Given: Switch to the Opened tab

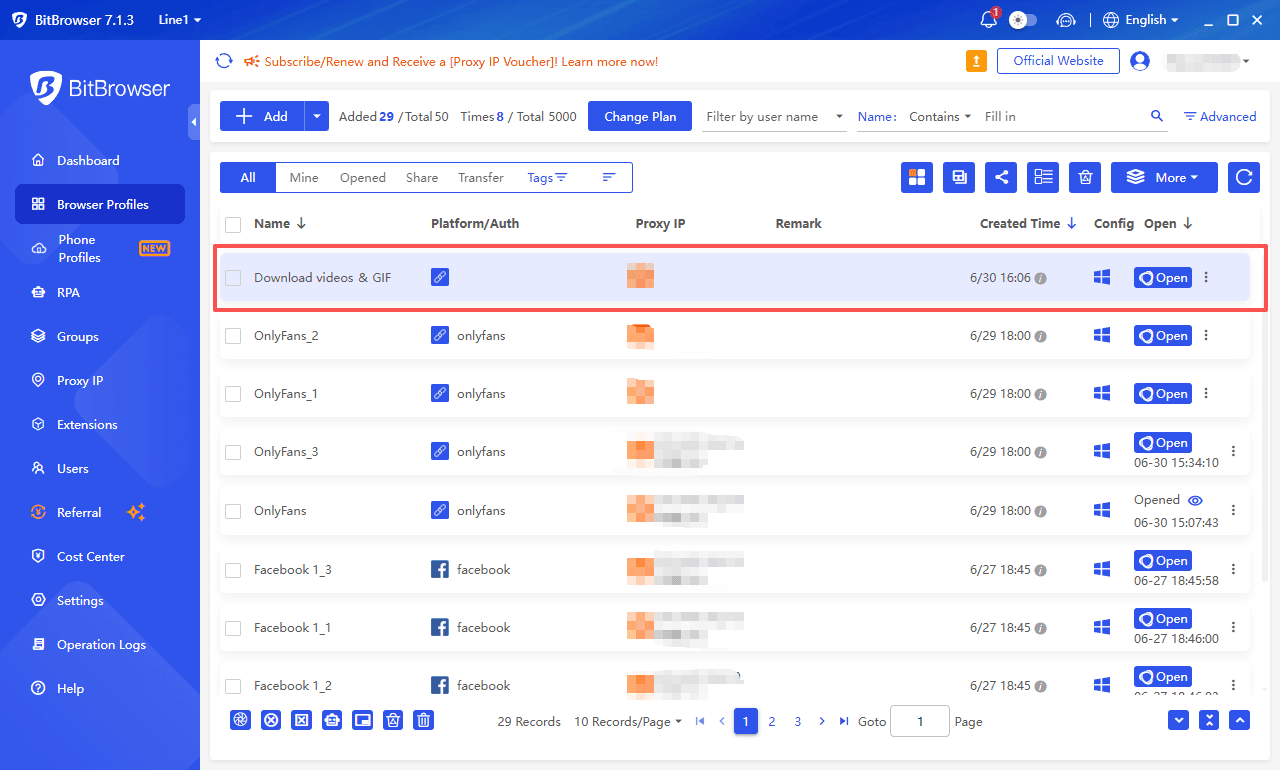Looking at the screenshot, I should [362, 177].
